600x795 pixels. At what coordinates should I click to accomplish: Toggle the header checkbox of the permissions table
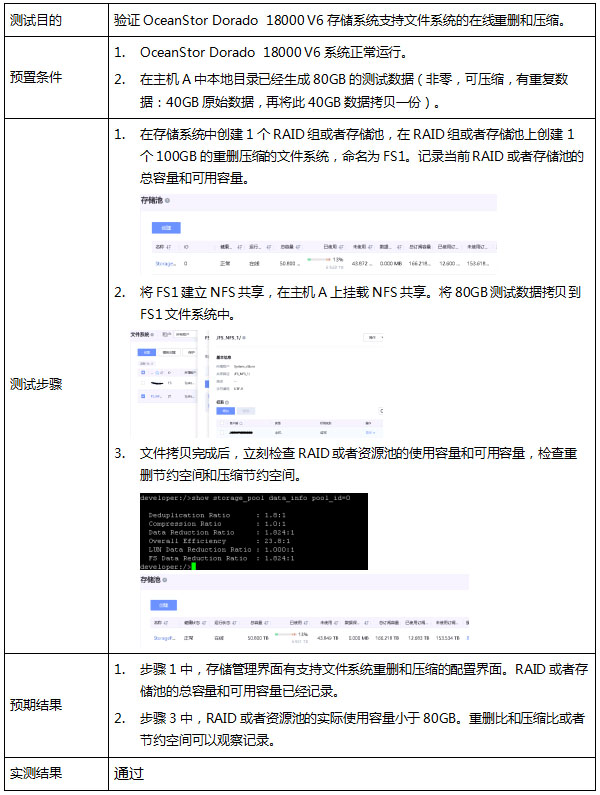tap(222, 423)
